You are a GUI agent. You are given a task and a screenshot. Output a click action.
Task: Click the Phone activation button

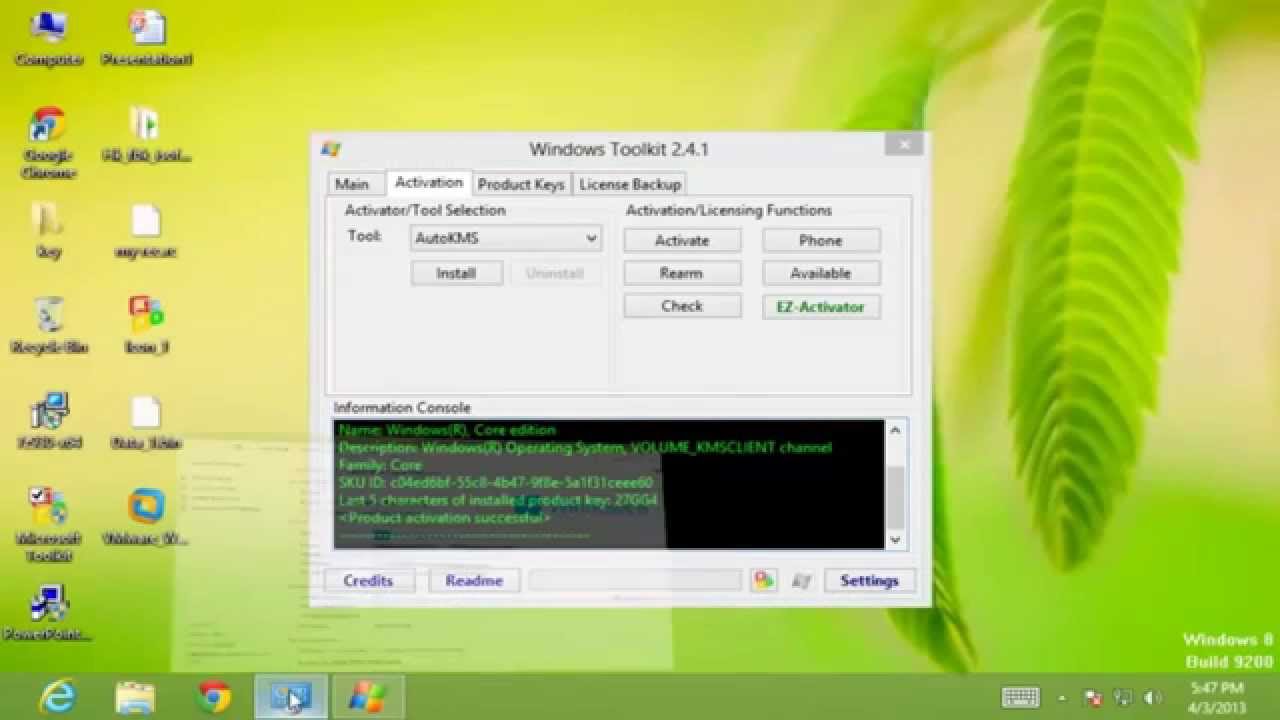[821, 240]
